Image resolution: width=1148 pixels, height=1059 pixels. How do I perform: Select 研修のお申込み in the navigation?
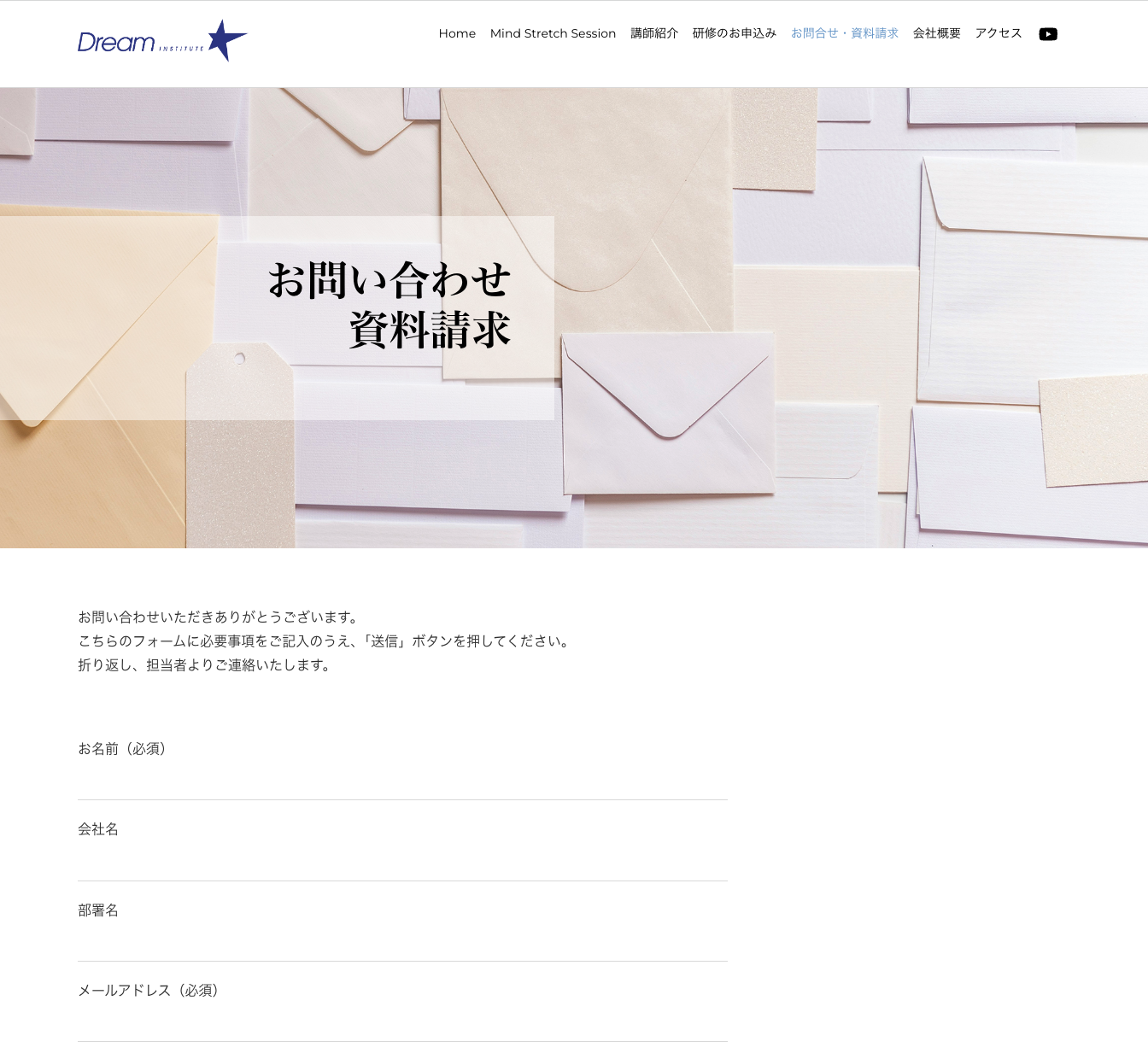[735, 33]
